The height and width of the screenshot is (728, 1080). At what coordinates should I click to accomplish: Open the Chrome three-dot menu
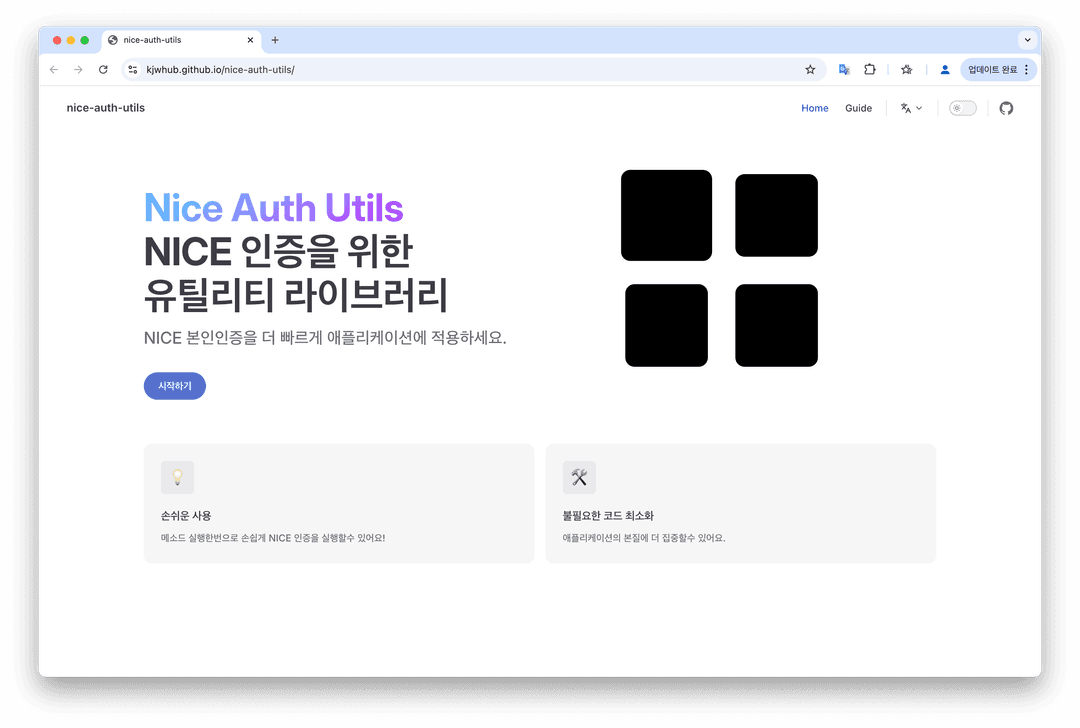click(1026, 70)
